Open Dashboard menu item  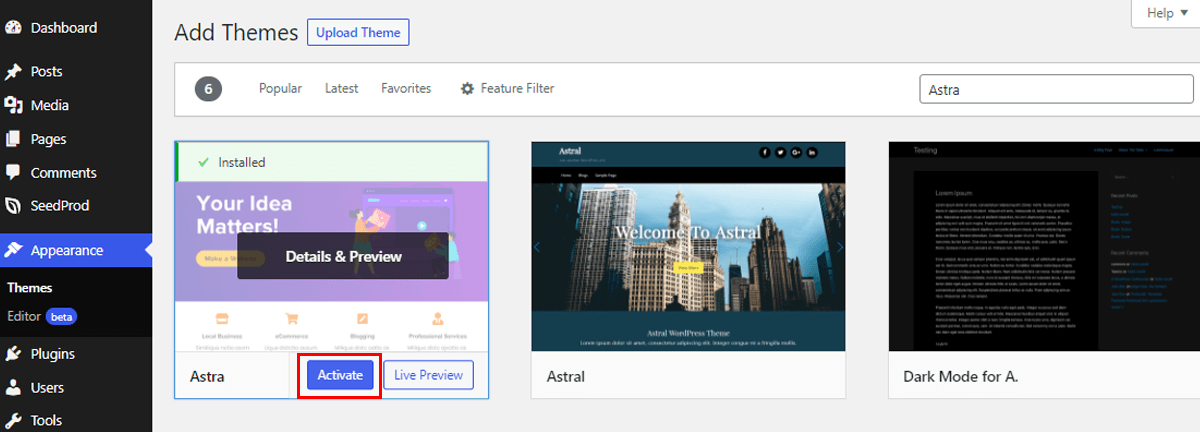(x=76, y=28)
